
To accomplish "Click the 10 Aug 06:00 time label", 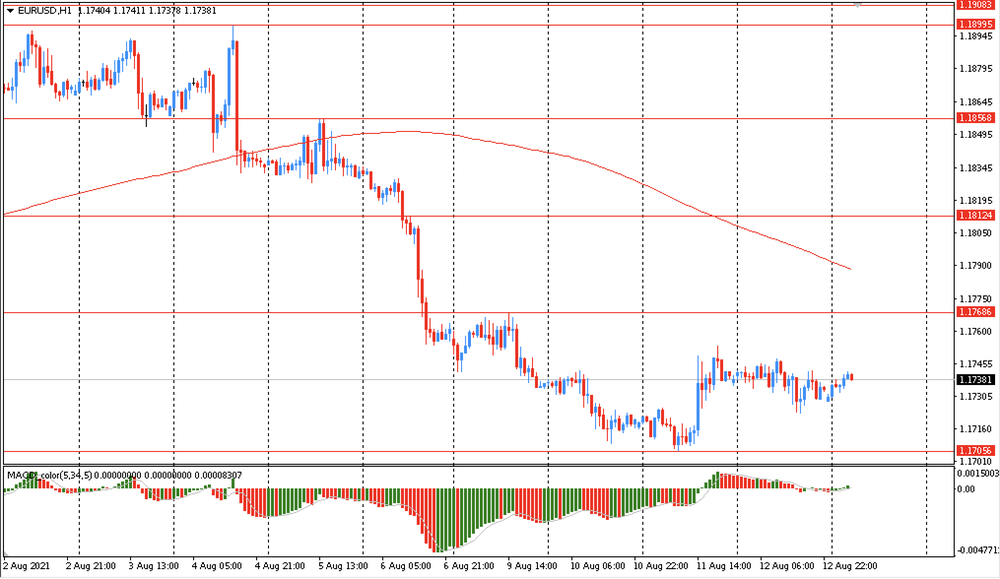I will coord(597,566).
